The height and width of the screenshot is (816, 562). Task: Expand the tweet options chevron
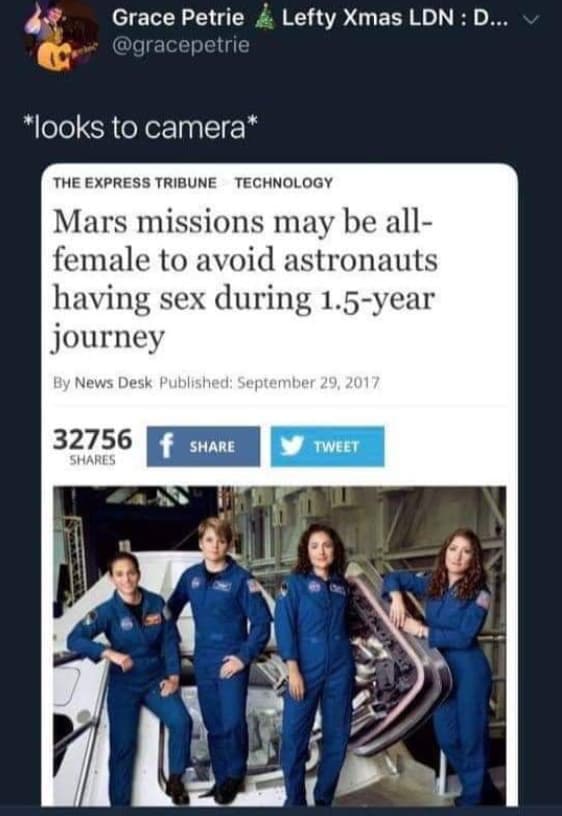point(532,19)
